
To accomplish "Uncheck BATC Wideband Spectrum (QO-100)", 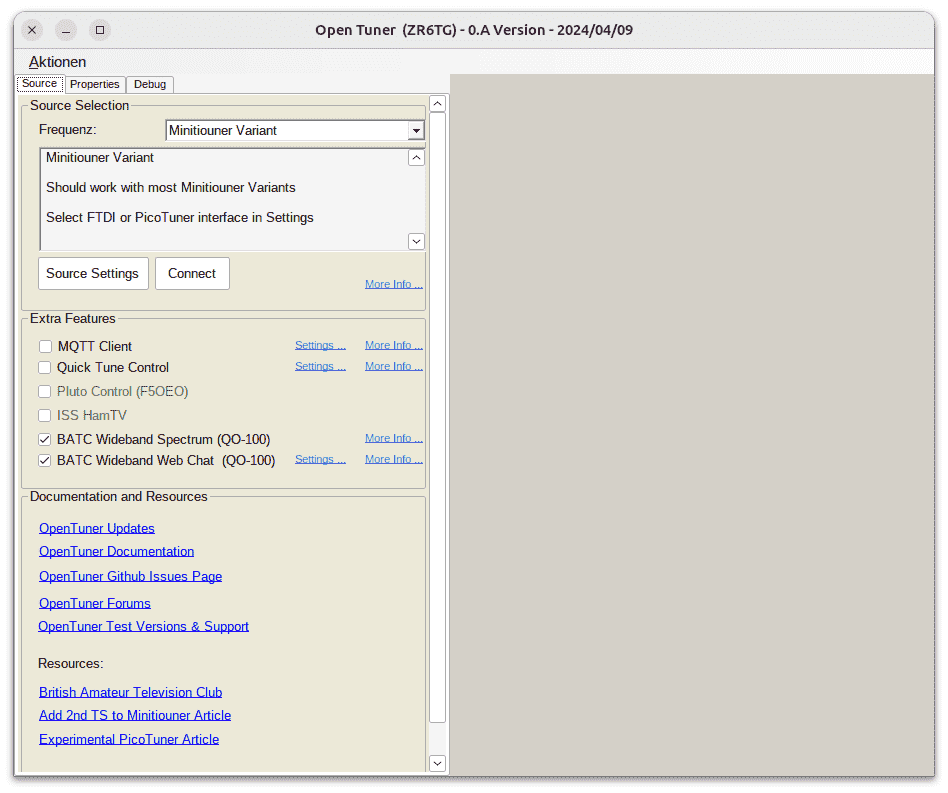I will [45, 439].
